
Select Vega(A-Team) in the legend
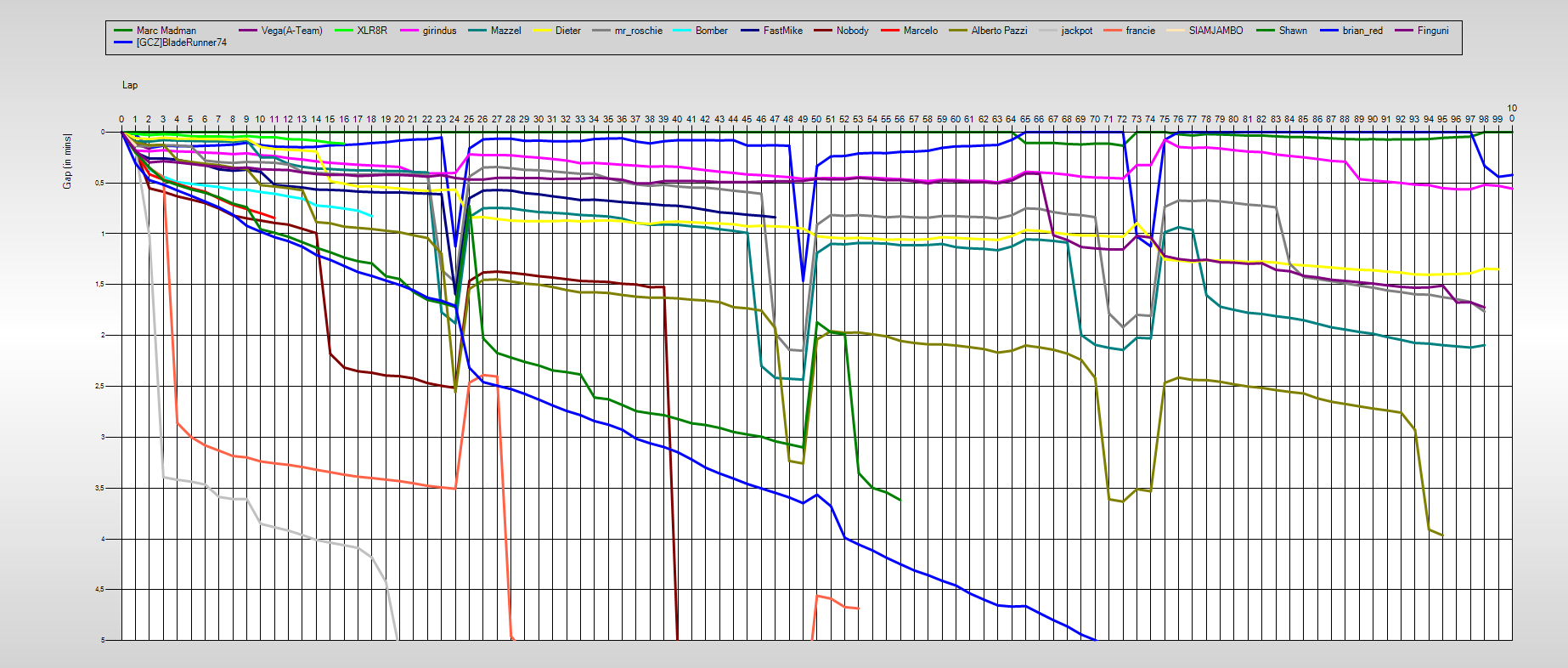point(291,31)
